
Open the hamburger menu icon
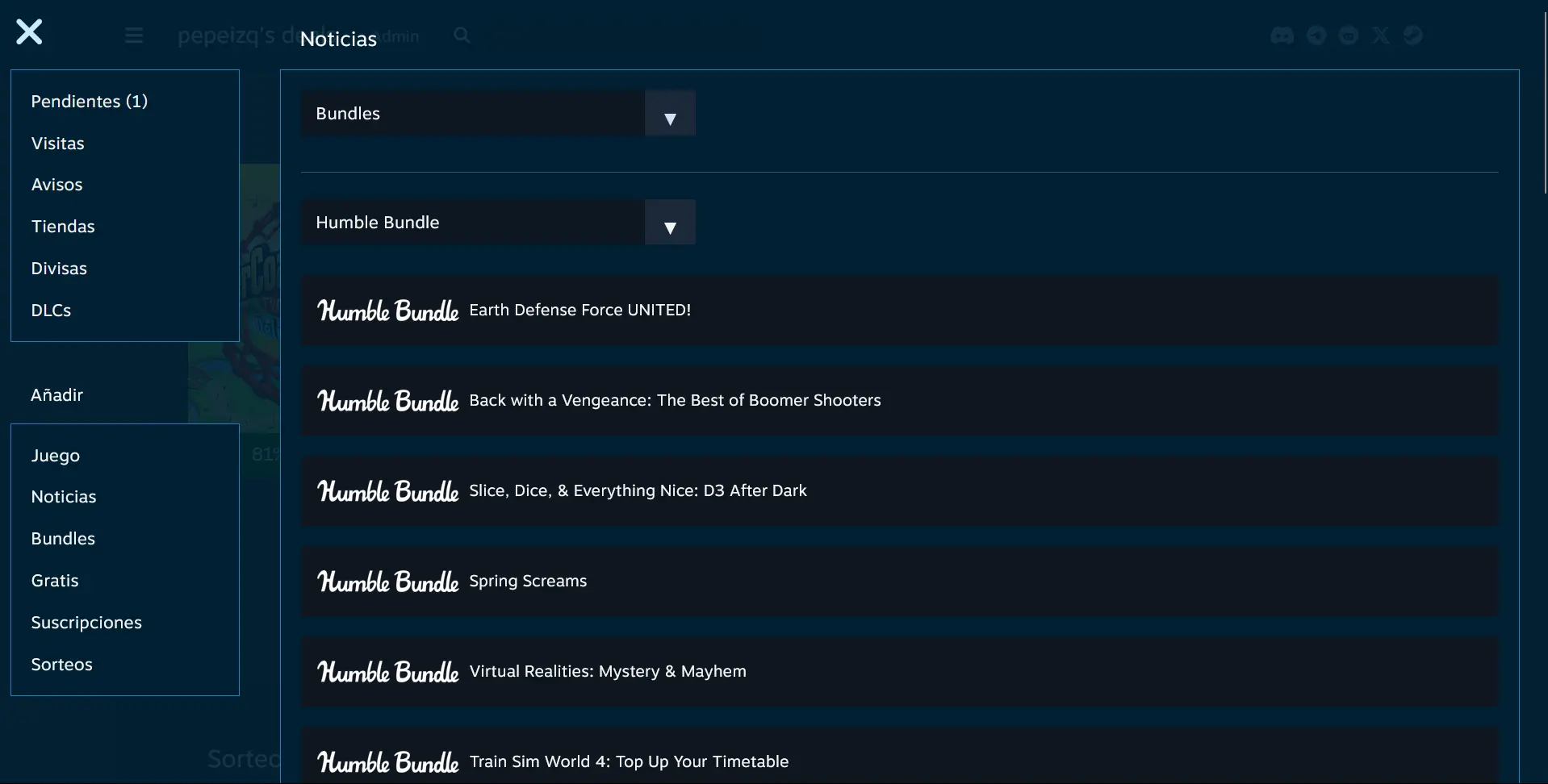[134, 35]
